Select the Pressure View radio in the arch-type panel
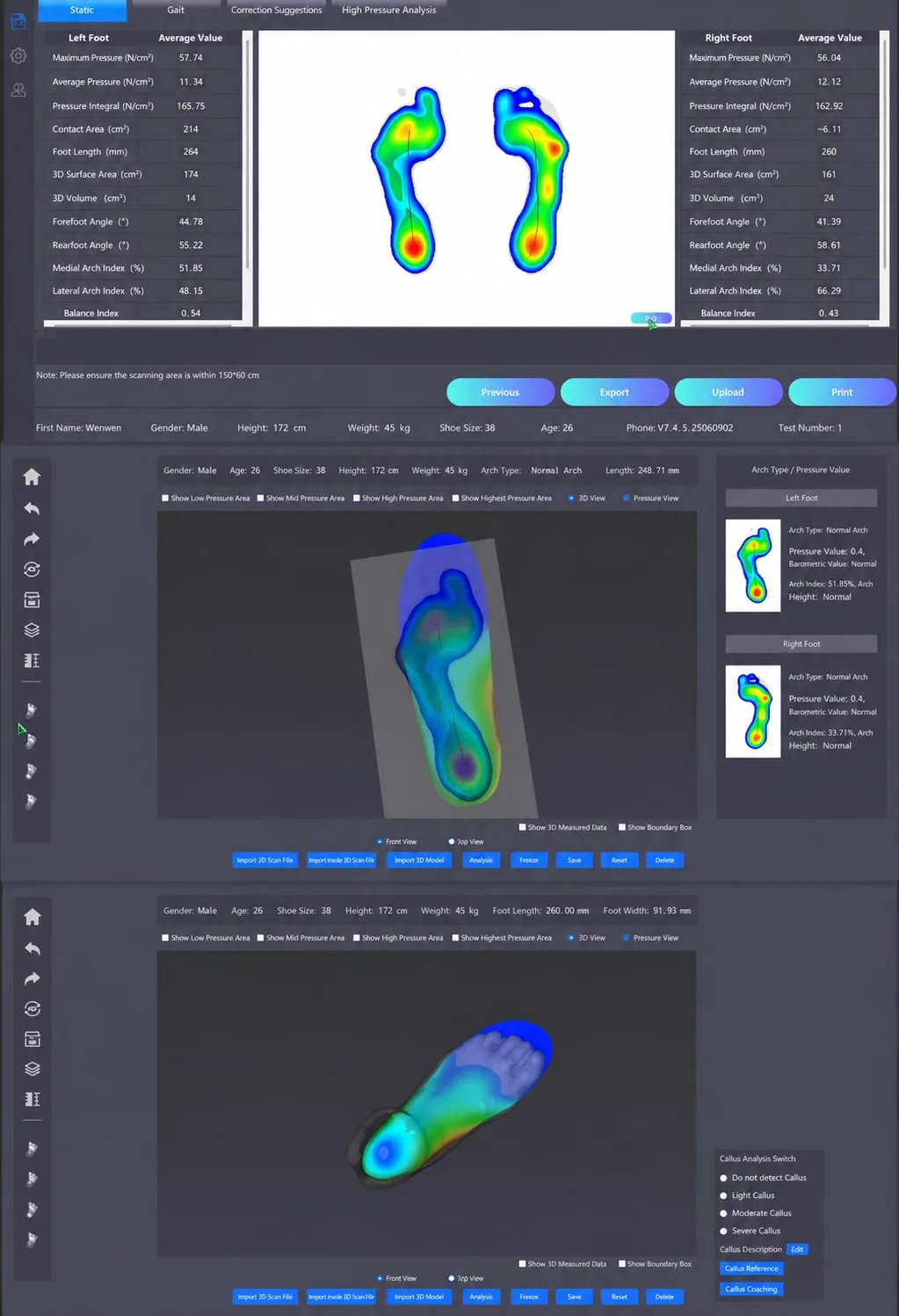This screenshot has width=899, height=1316. pyautogui.click(x=627, y=498)
